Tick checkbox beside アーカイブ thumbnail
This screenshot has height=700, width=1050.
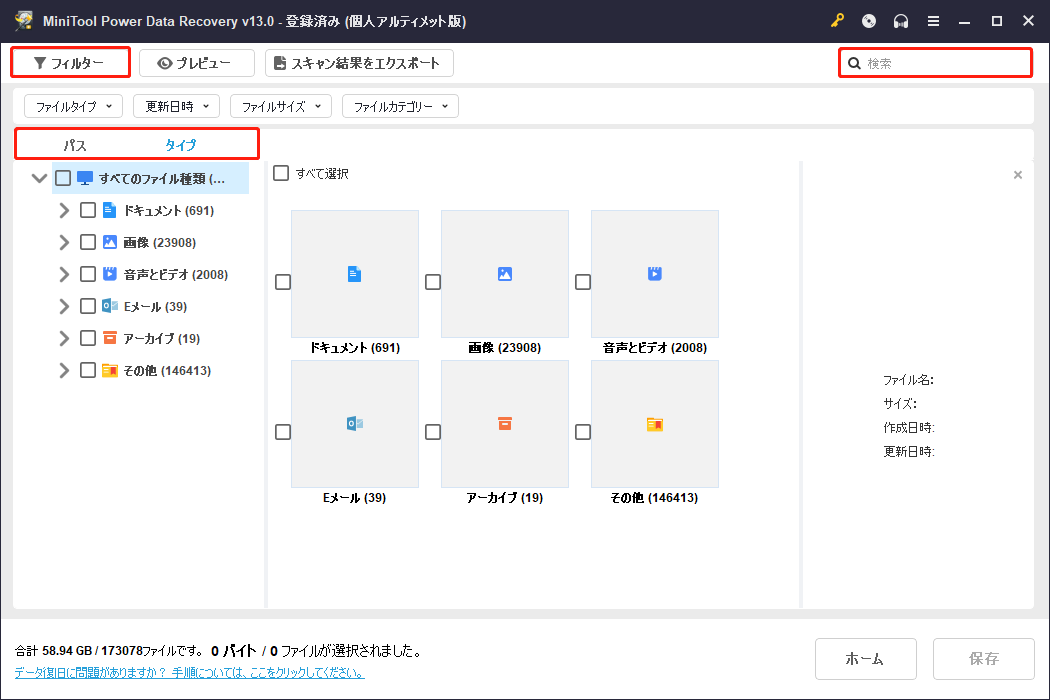[x=433, y=432]
